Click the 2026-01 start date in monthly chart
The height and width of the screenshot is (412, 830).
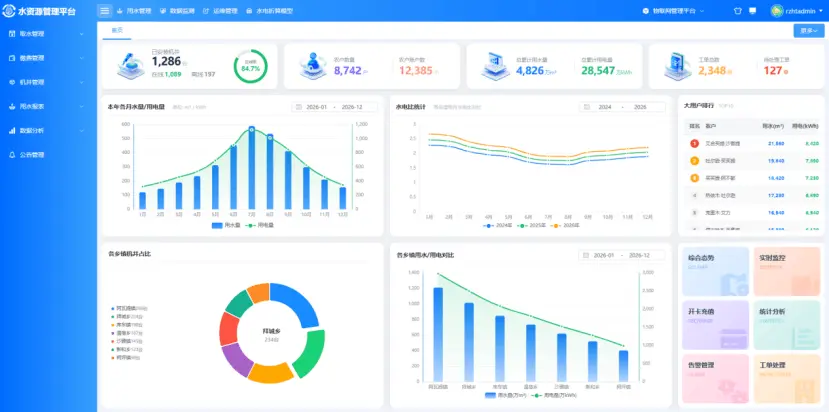(x=317, y=107)
